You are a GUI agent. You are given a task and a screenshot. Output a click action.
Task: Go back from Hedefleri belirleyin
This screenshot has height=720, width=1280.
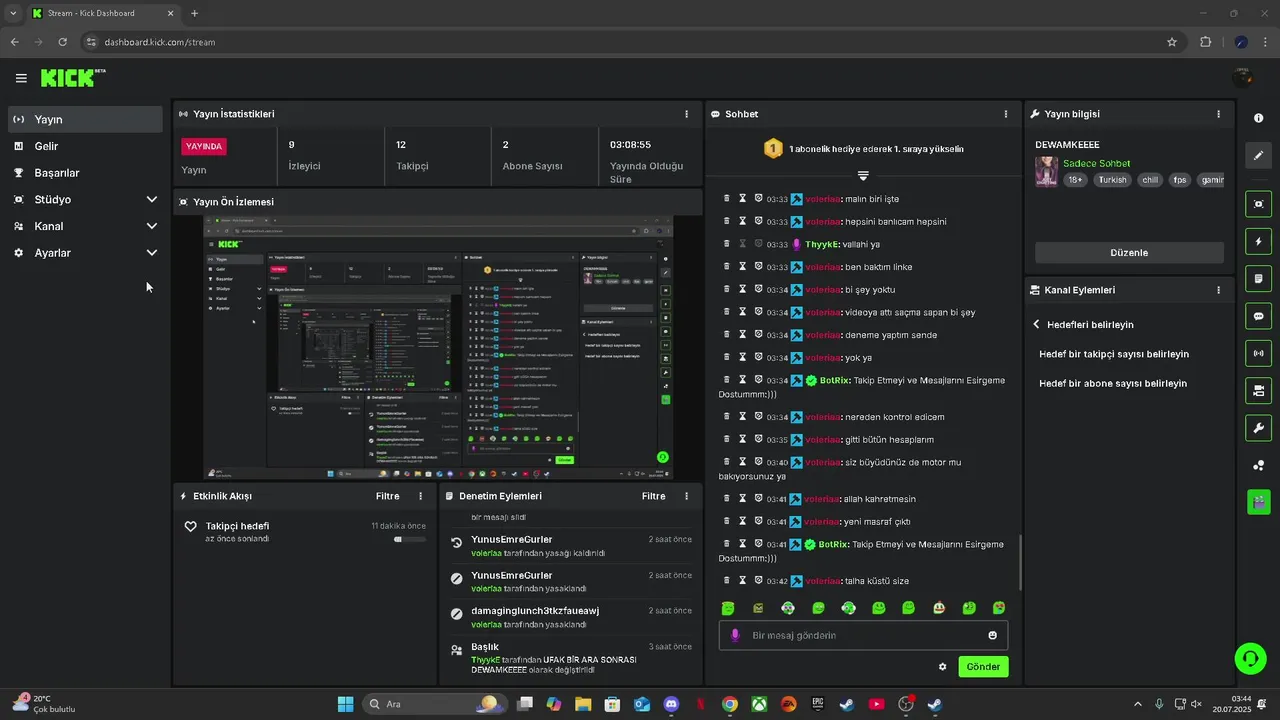1036,324
